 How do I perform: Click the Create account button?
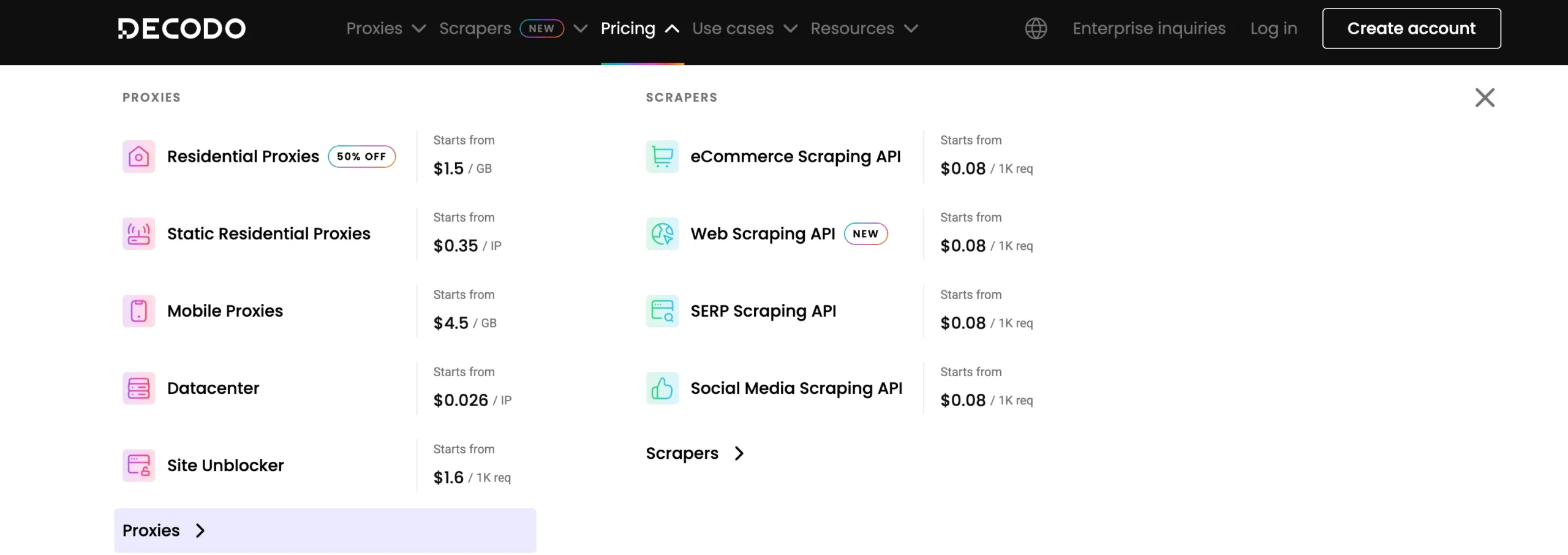pyautogui.click(x=1411, y=28)
